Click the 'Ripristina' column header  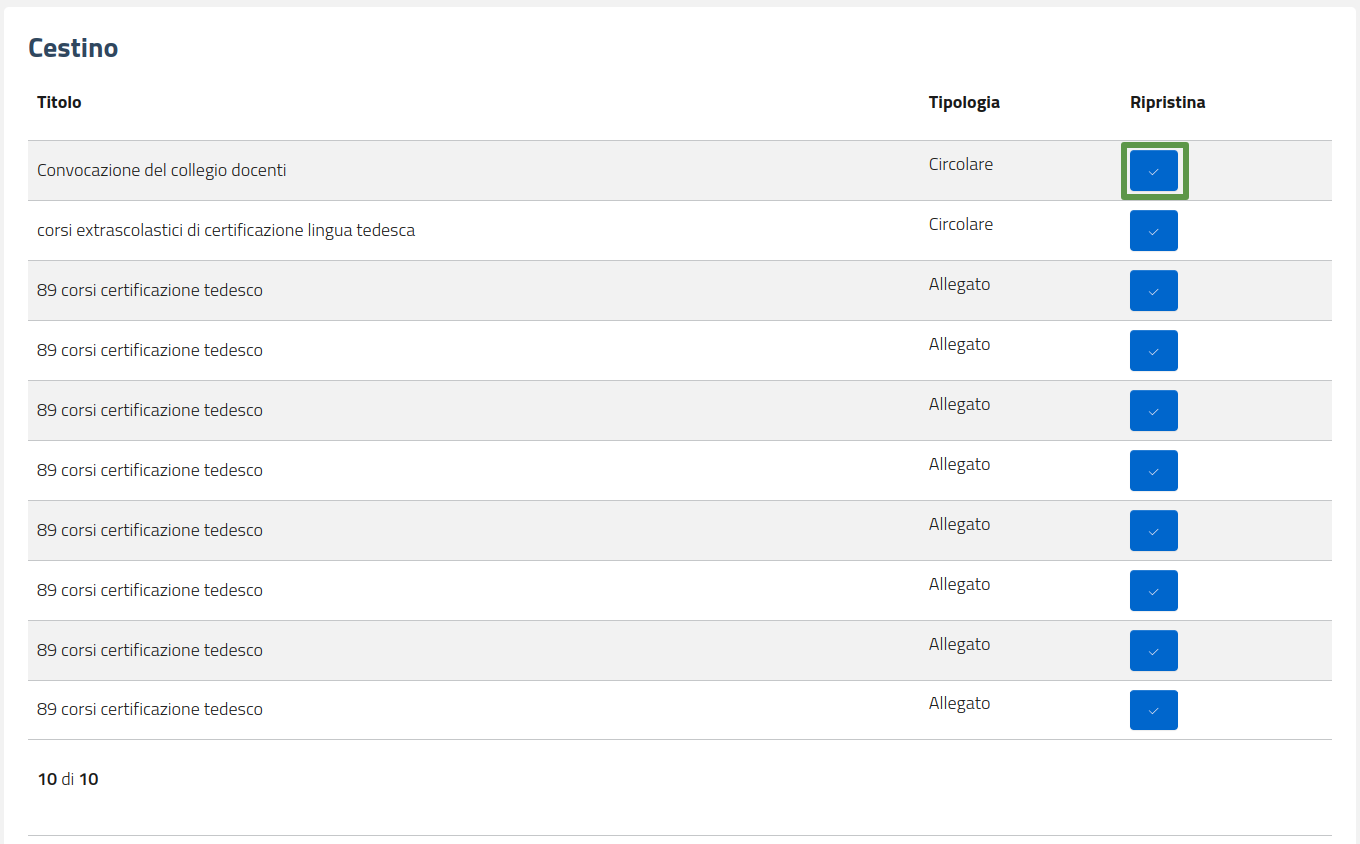tap(1167, 102)
